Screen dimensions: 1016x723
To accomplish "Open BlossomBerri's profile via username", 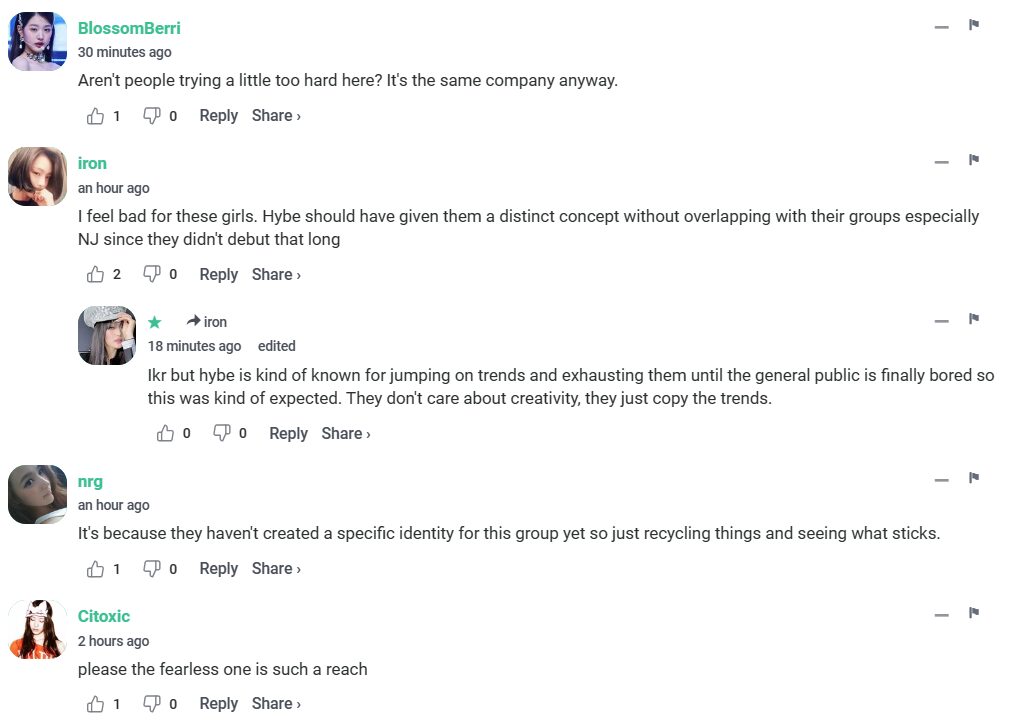I will [129, 28].
